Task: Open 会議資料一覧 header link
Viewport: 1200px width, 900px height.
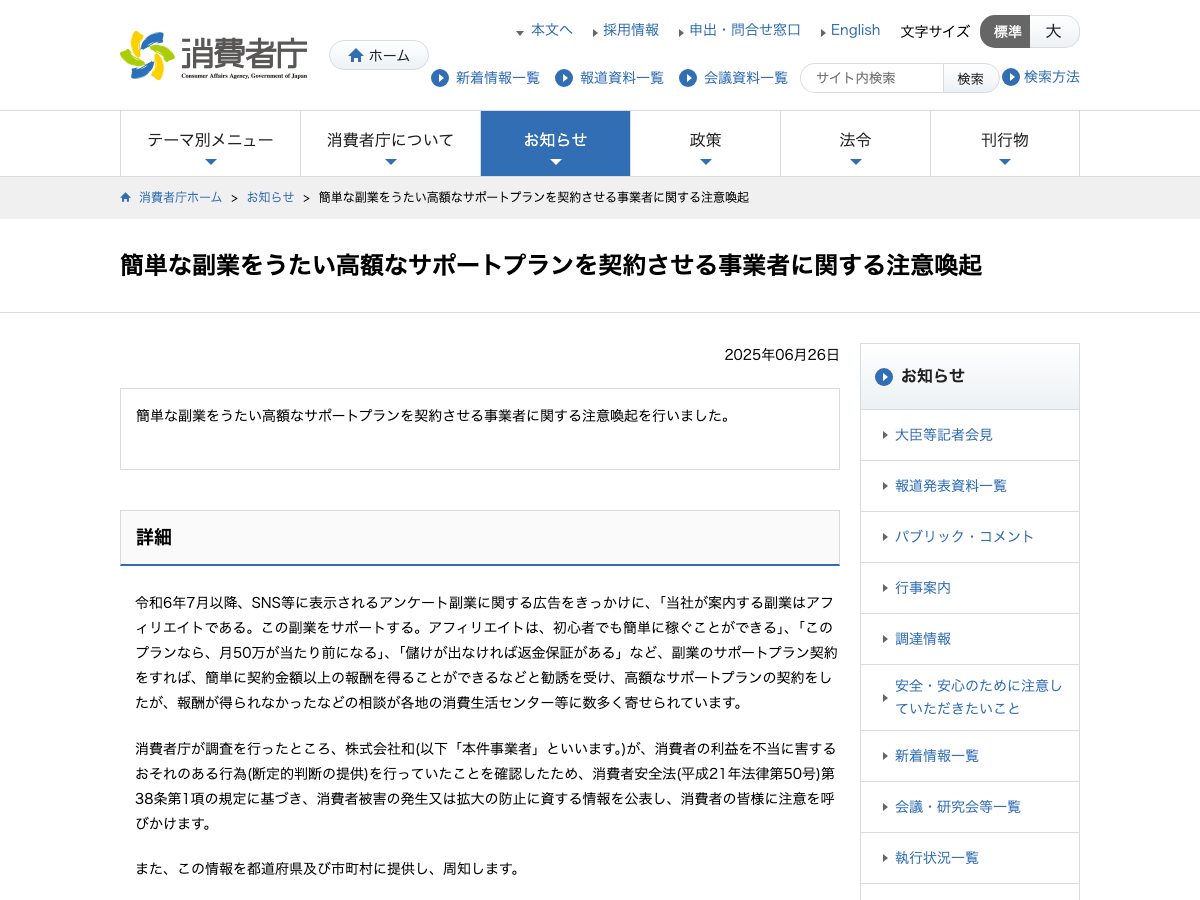Action: [746, 78]
